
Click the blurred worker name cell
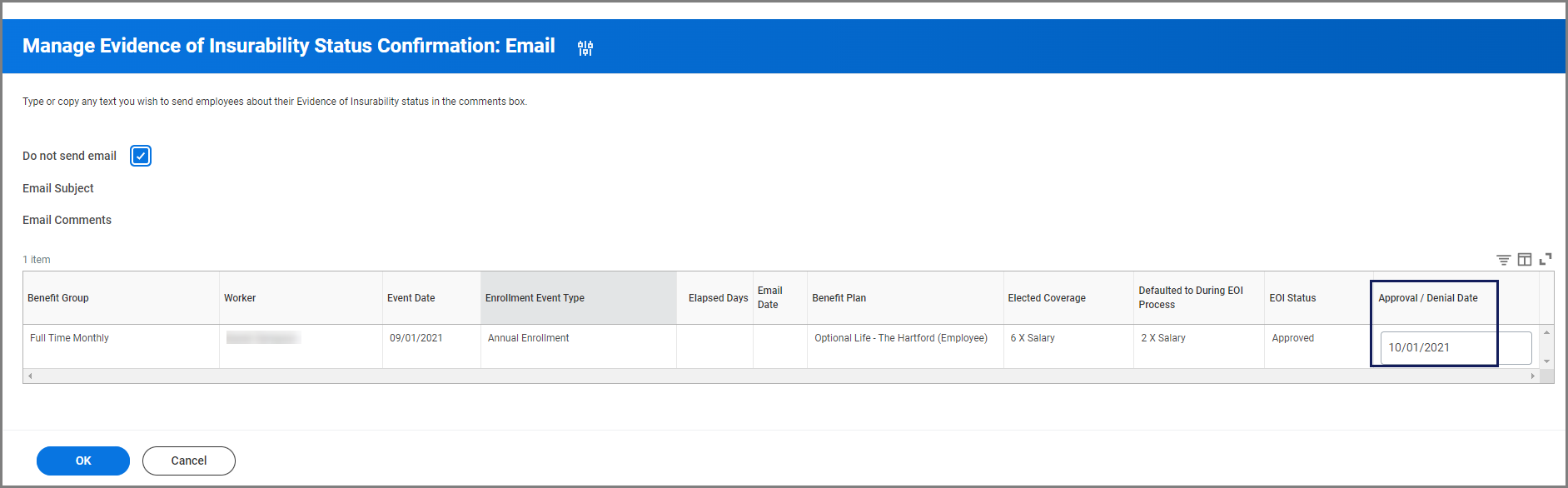pyautogui.click(x=263, y=338)
